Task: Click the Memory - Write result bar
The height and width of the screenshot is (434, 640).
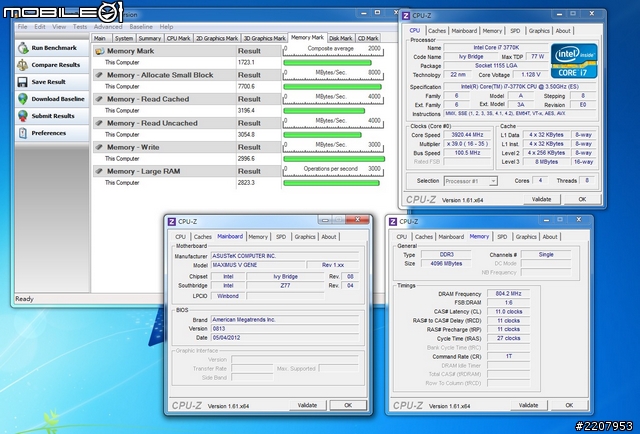Action: pos(334,159)
